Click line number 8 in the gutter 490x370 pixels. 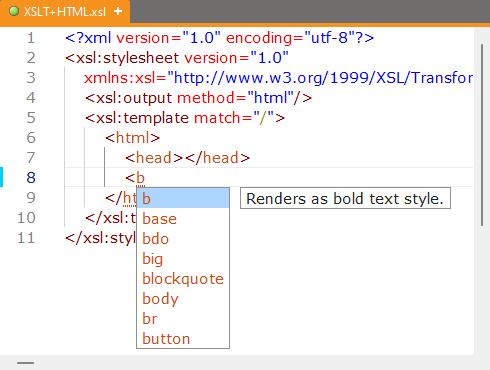tap(31, 178)
